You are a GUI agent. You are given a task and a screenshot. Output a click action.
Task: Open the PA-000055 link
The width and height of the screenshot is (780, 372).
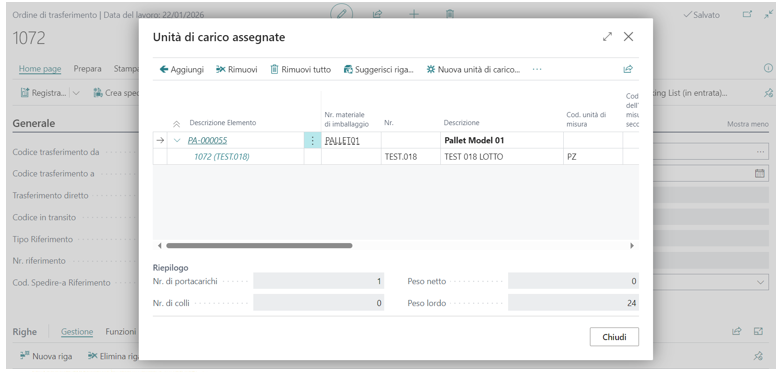(207, 141)
